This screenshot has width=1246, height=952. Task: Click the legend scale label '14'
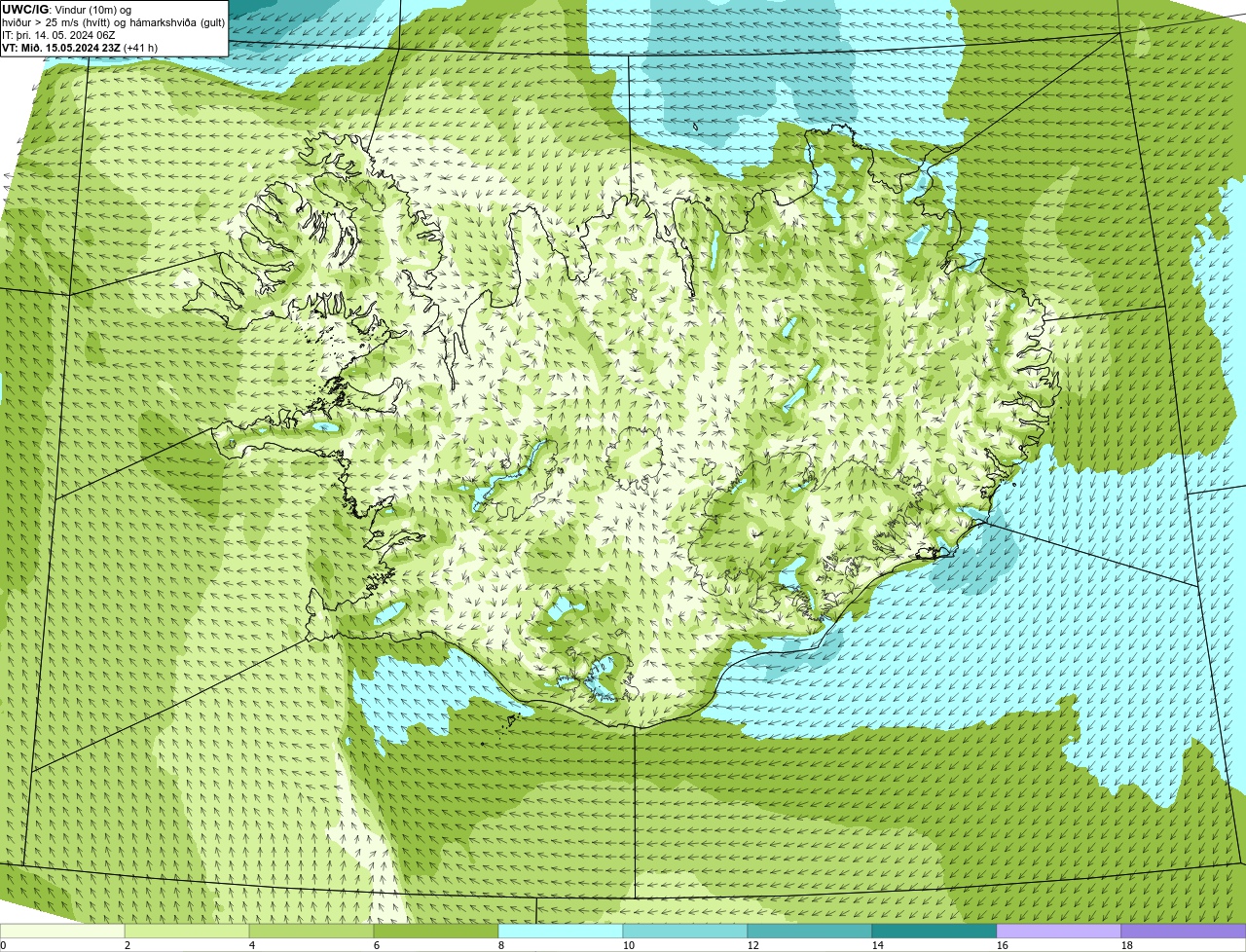click(x=878, y=945)
